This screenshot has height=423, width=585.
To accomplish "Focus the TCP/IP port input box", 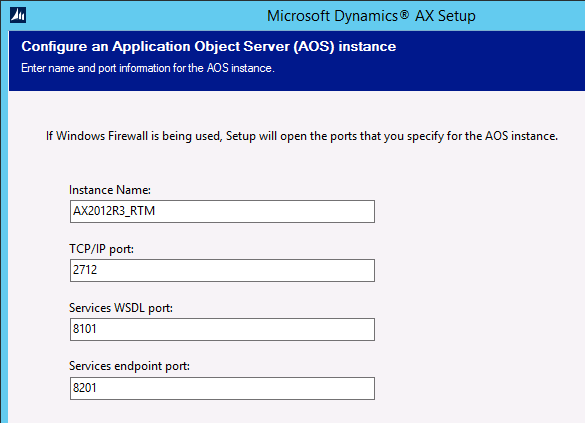I will (222, 270).
